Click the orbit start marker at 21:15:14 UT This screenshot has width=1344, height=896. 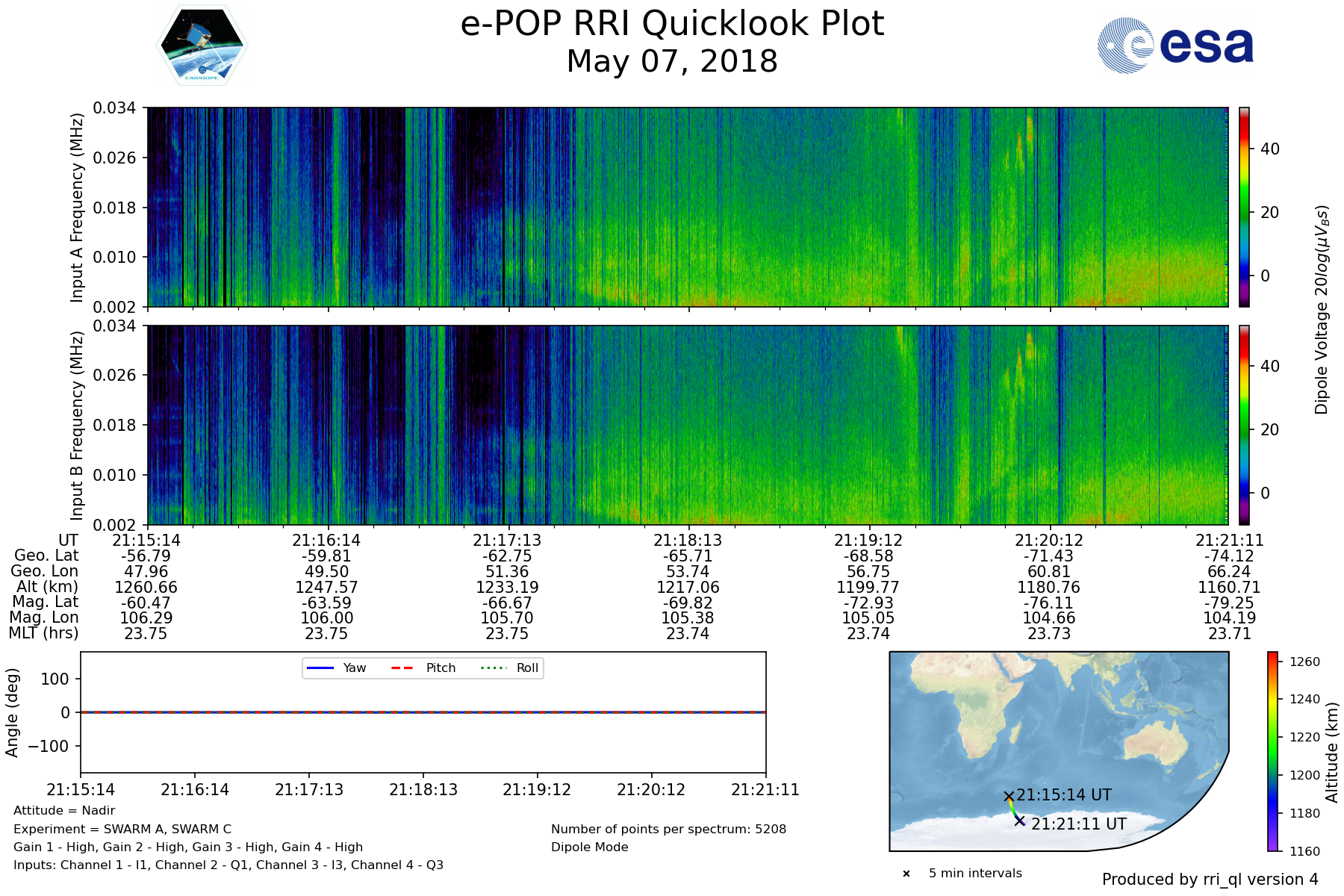click(1009, 797)
